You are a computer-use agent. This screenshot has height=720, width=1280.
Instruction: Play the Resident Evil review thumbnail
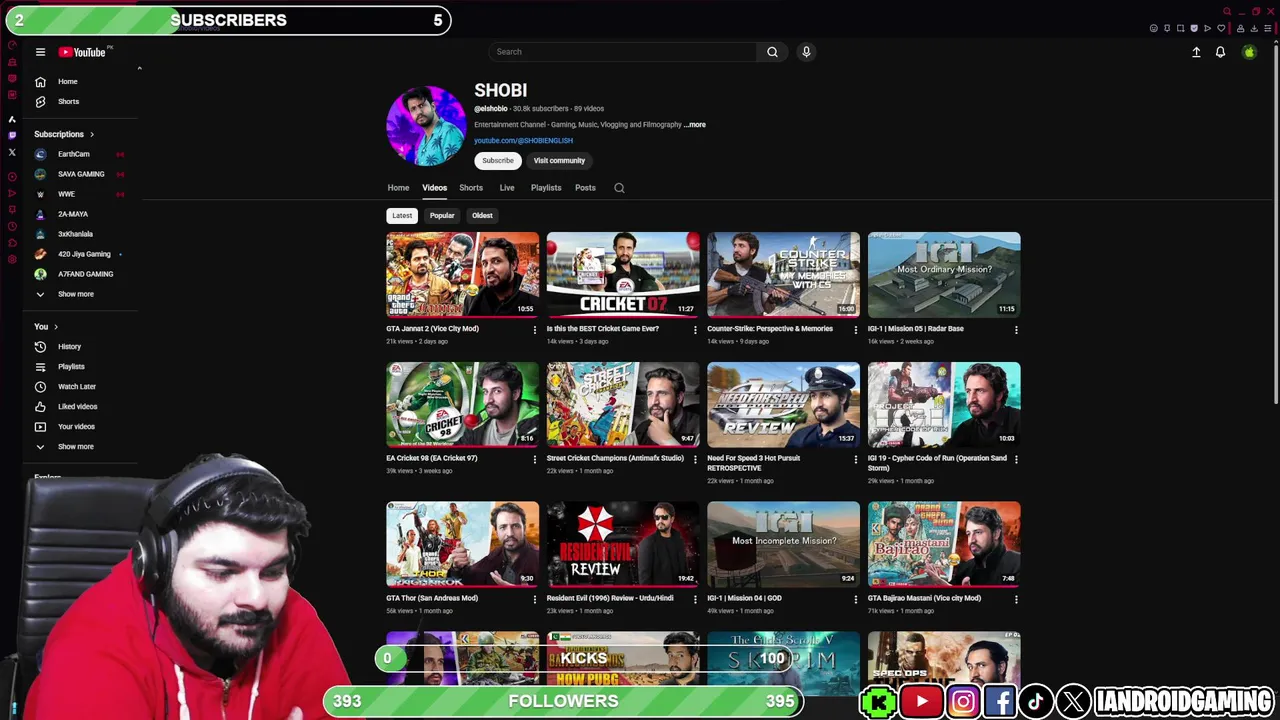[623, 544]
